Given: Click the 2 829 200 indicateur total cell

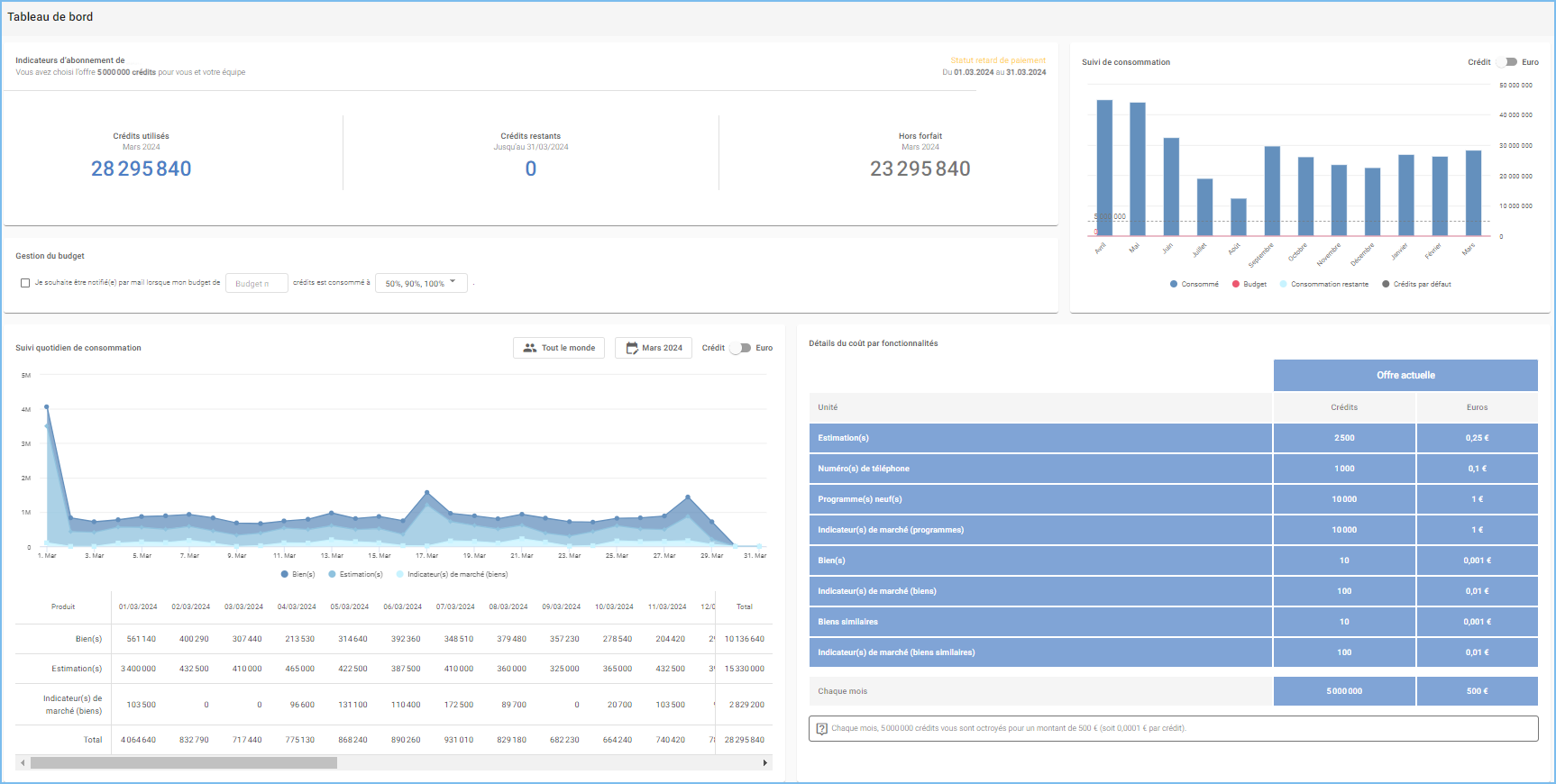Looking at the screenshot, I should (x=746, y=705).
